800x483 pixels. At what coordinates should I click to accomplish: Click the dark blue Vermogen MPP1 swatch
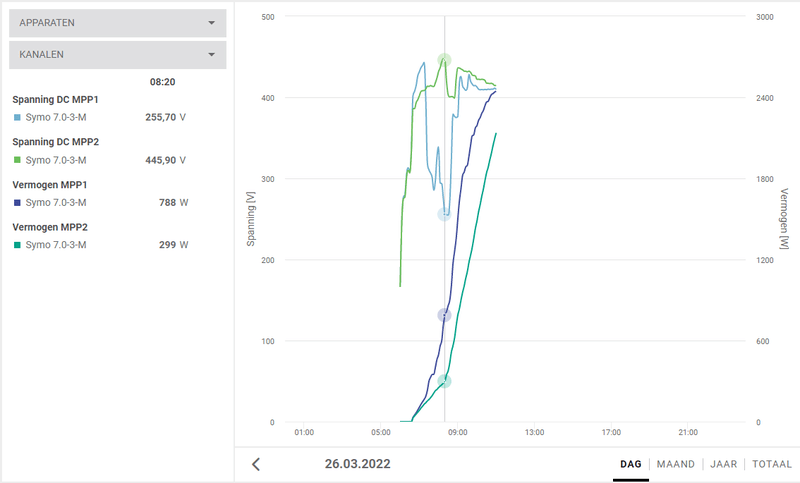coord(17,202)
